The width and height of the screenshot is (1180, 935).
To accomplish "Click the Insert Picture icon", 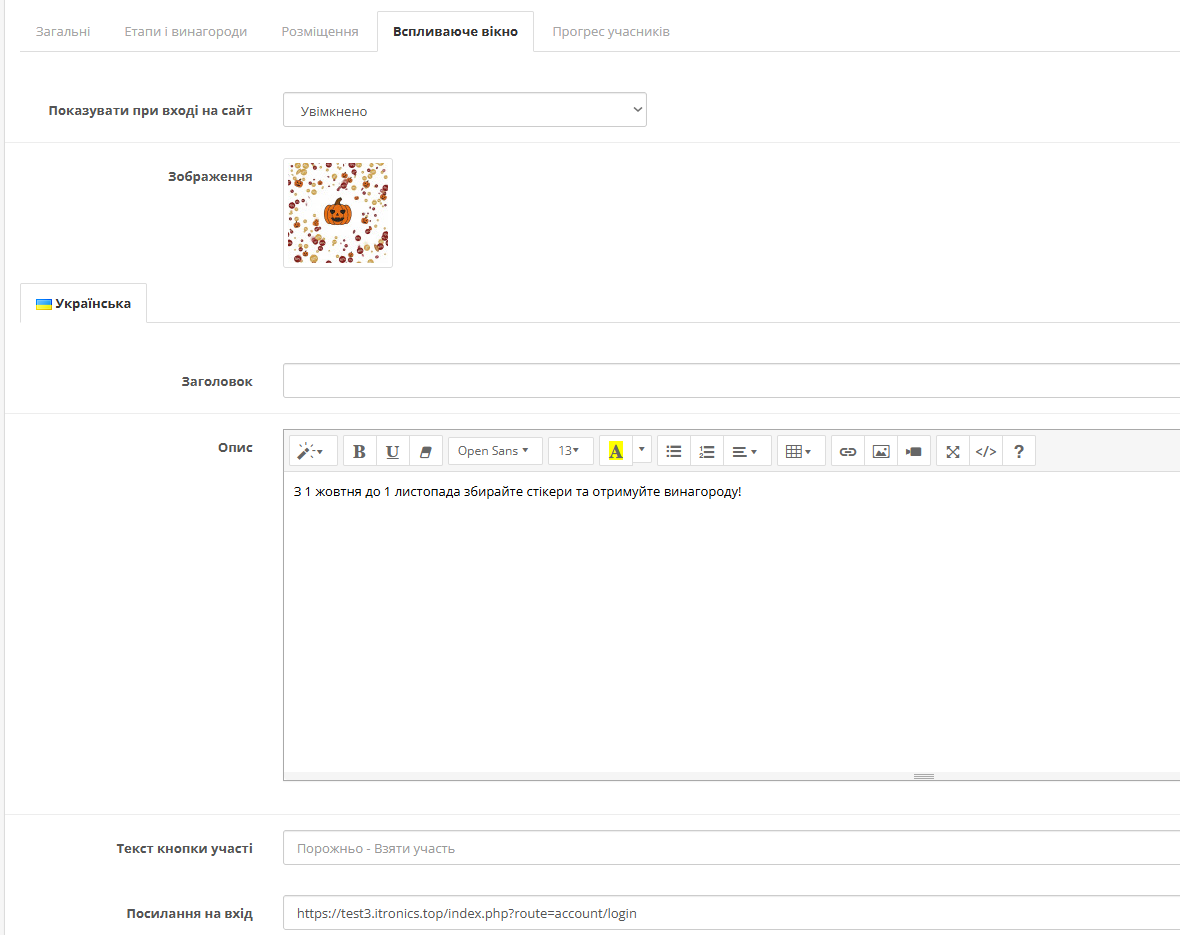I will coord(881,451).
